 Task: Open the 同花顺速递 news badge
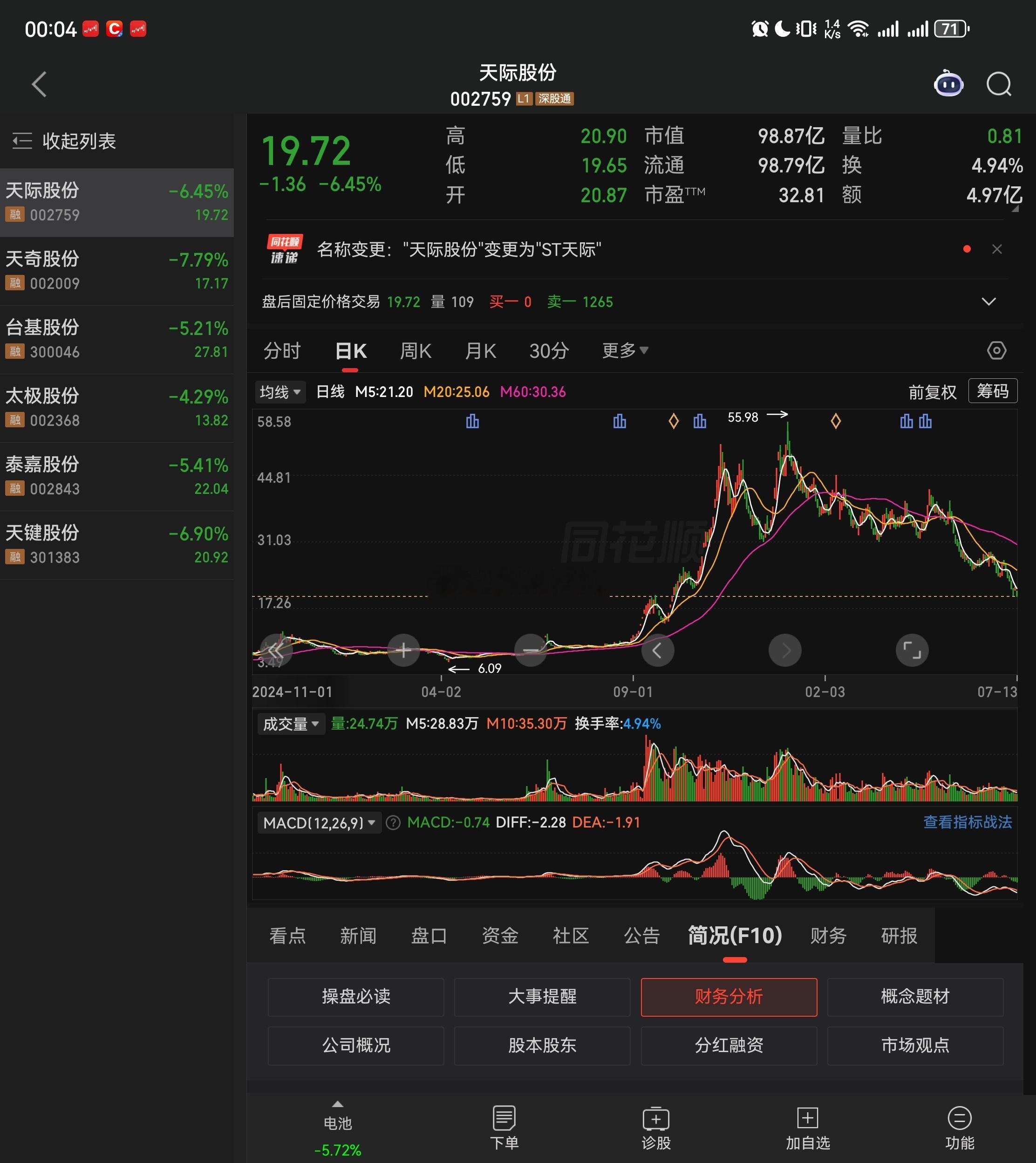[285, 249]
